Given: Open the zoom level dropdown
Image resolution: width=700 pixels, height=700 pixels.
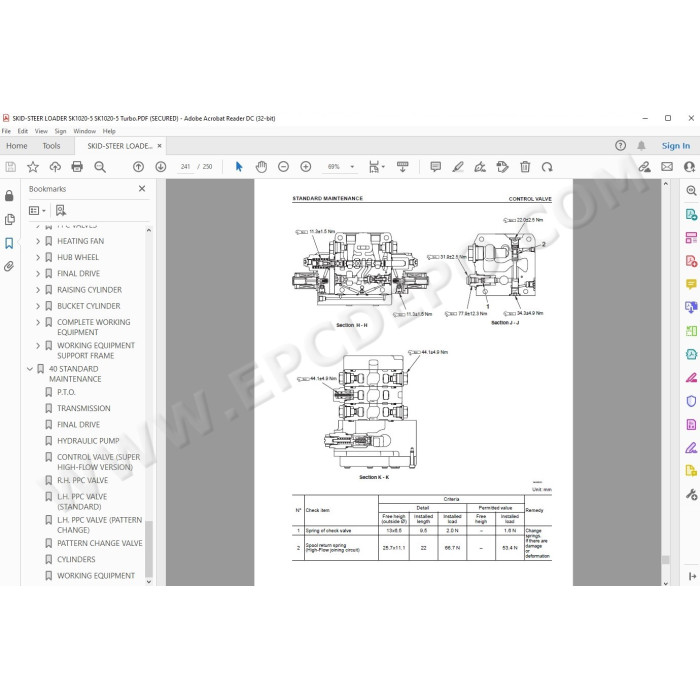Looking at the screenshot, I should (x=352, y=167).
